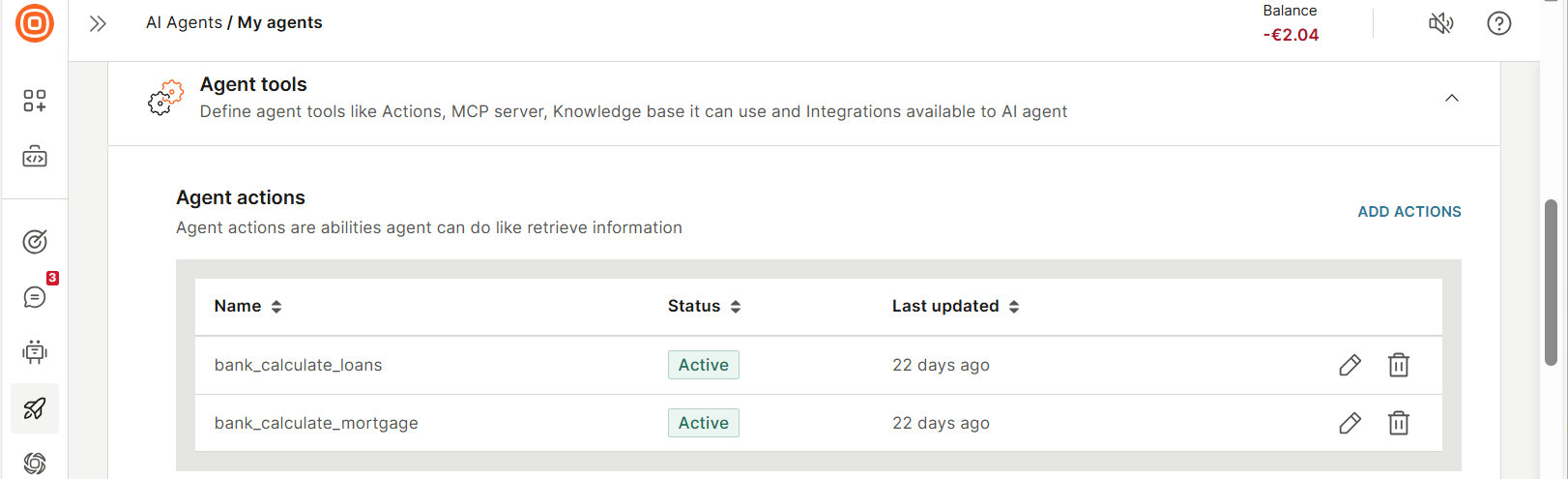This screenshot has height=479, width=1568.
Task: Delete the bank_calculate_mortgage action
Action: point(1398,423)
